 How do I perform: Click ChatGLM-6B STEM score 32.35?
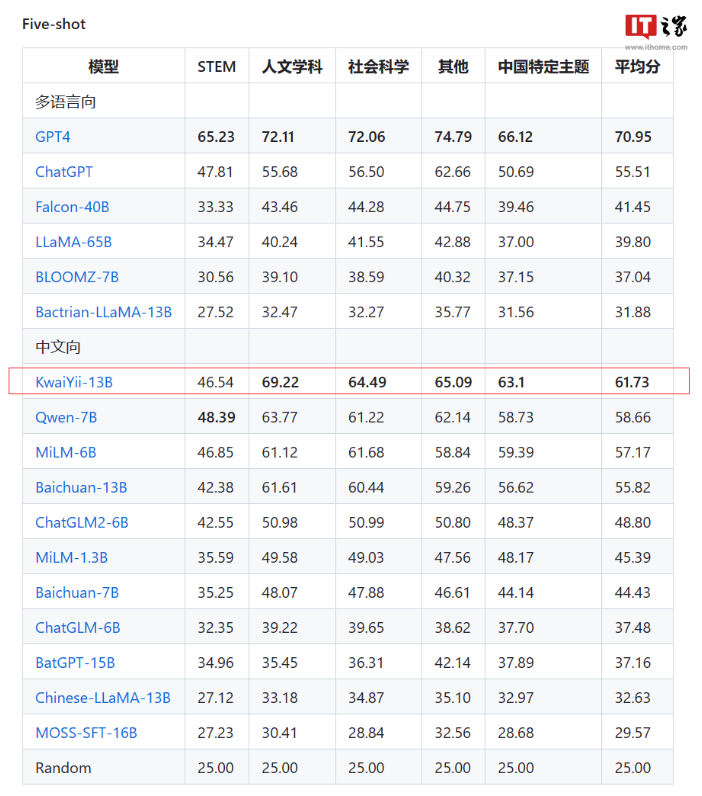[216, 627]
